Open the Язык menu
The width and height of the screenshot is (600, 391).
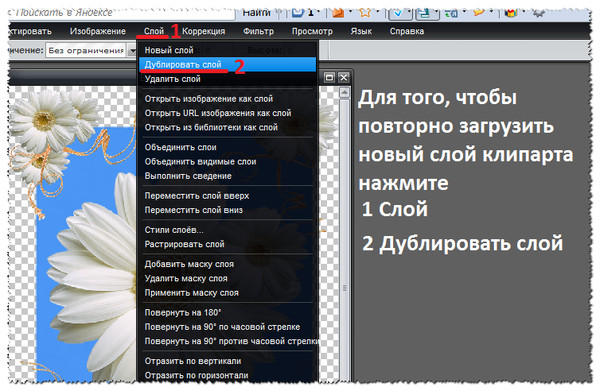pyautogui.click(x=361, y=31)
